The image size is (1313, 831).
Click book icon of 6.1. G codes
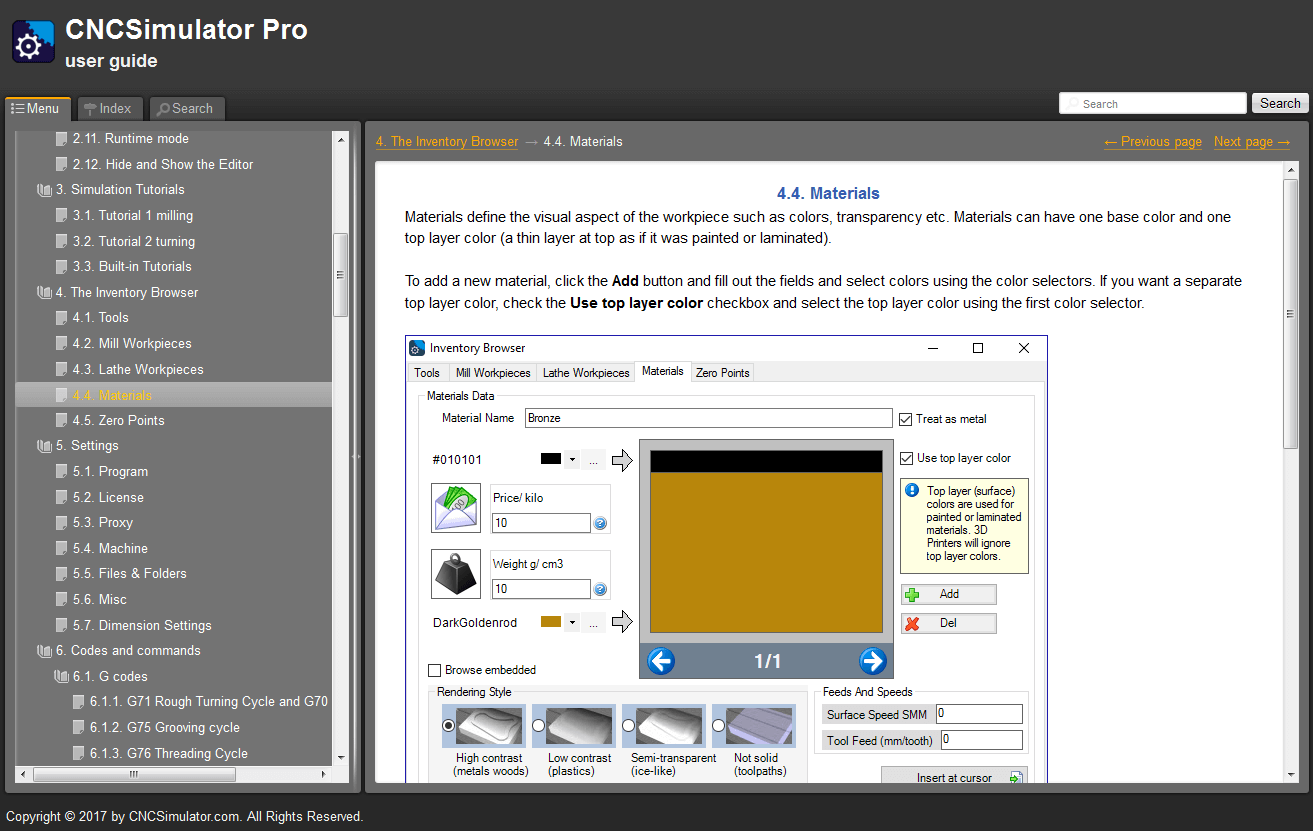tap(61, 677)
